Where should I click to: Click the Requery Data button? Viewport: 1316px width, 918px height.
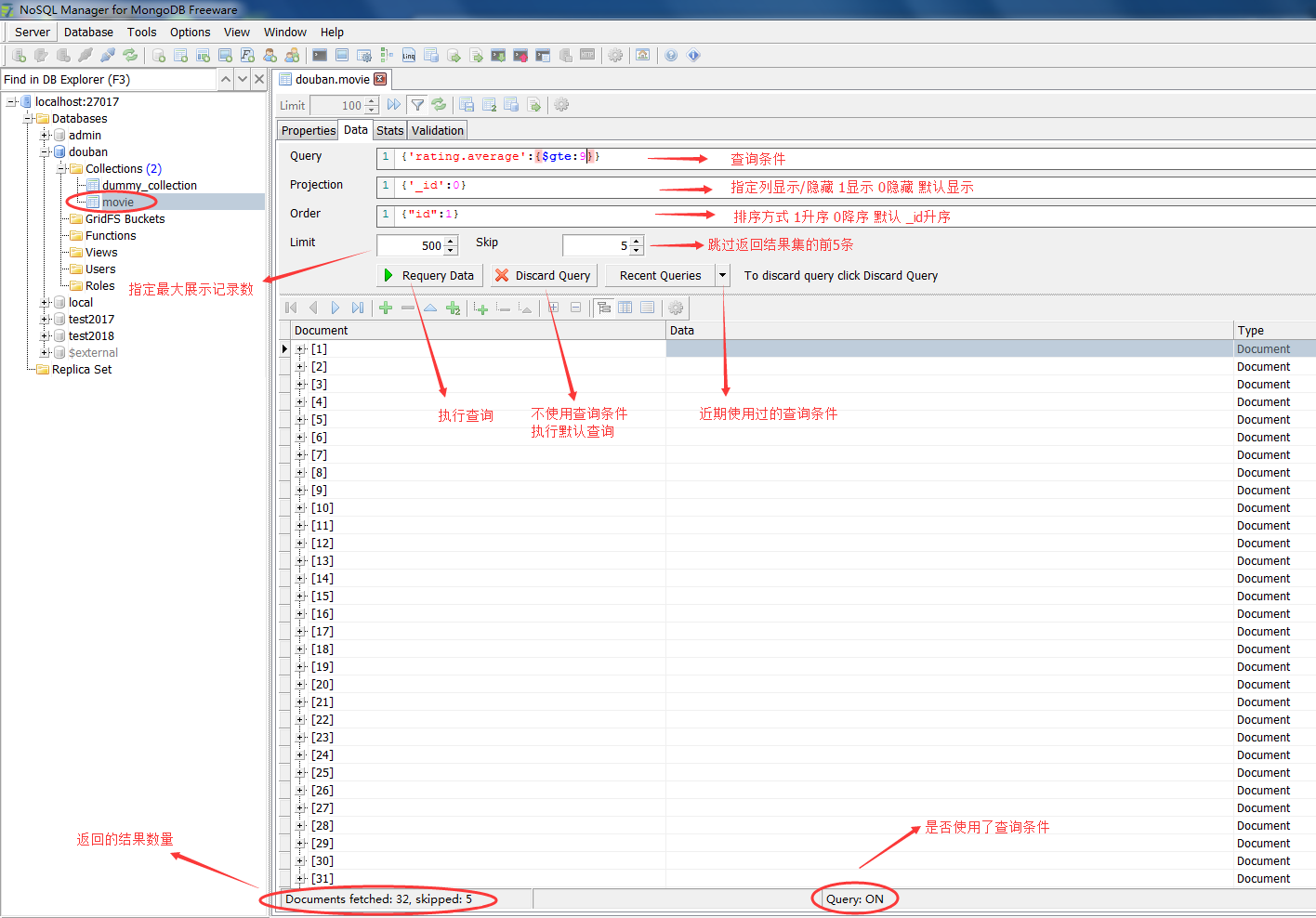click(x=429, y=275)
